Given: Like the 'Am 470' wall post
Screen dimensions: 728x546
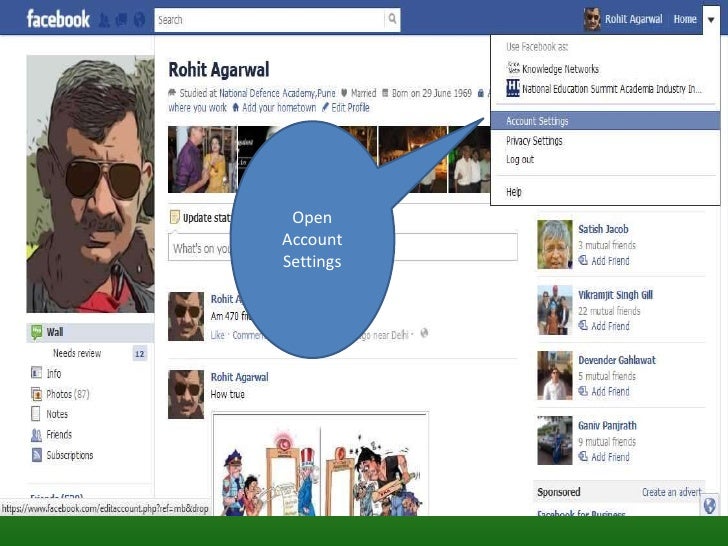Looking at the screenshot, I should point(217,335).
